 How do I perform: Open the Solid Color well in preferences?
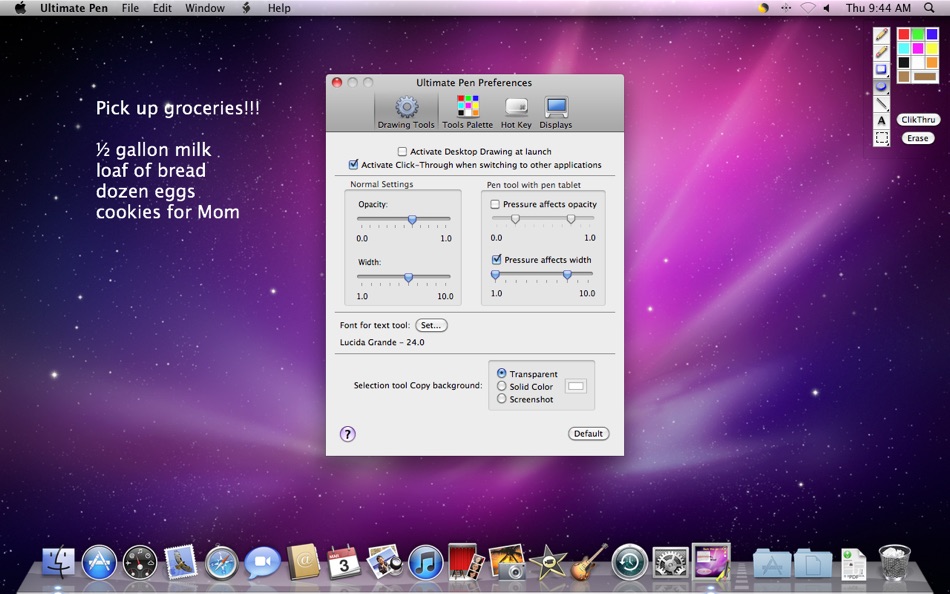click(576, 386)
